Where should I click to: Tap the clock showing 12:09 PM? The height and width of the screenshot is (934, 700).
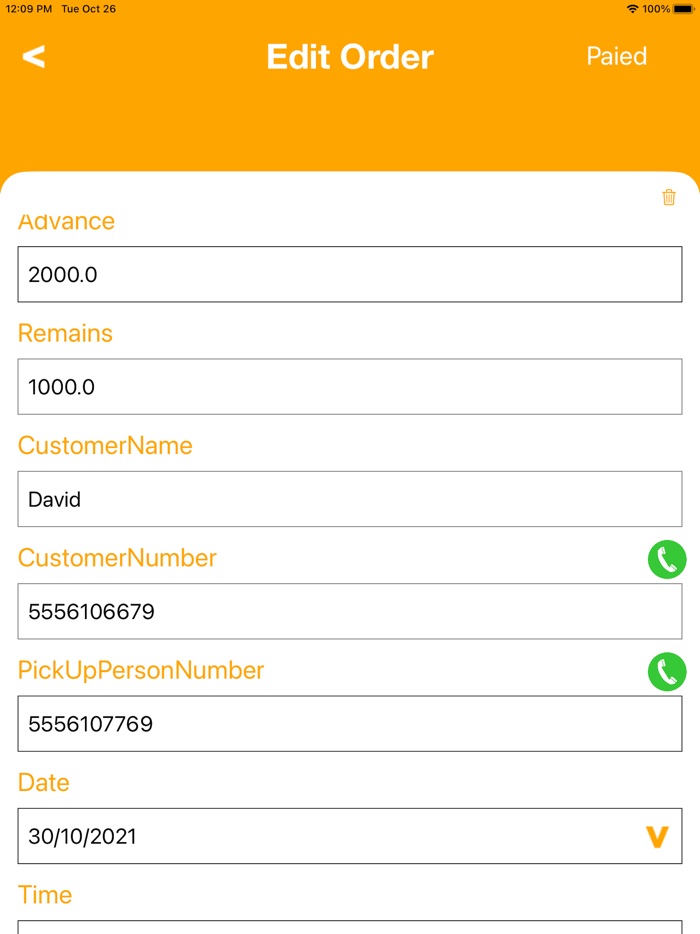(28, 9)
